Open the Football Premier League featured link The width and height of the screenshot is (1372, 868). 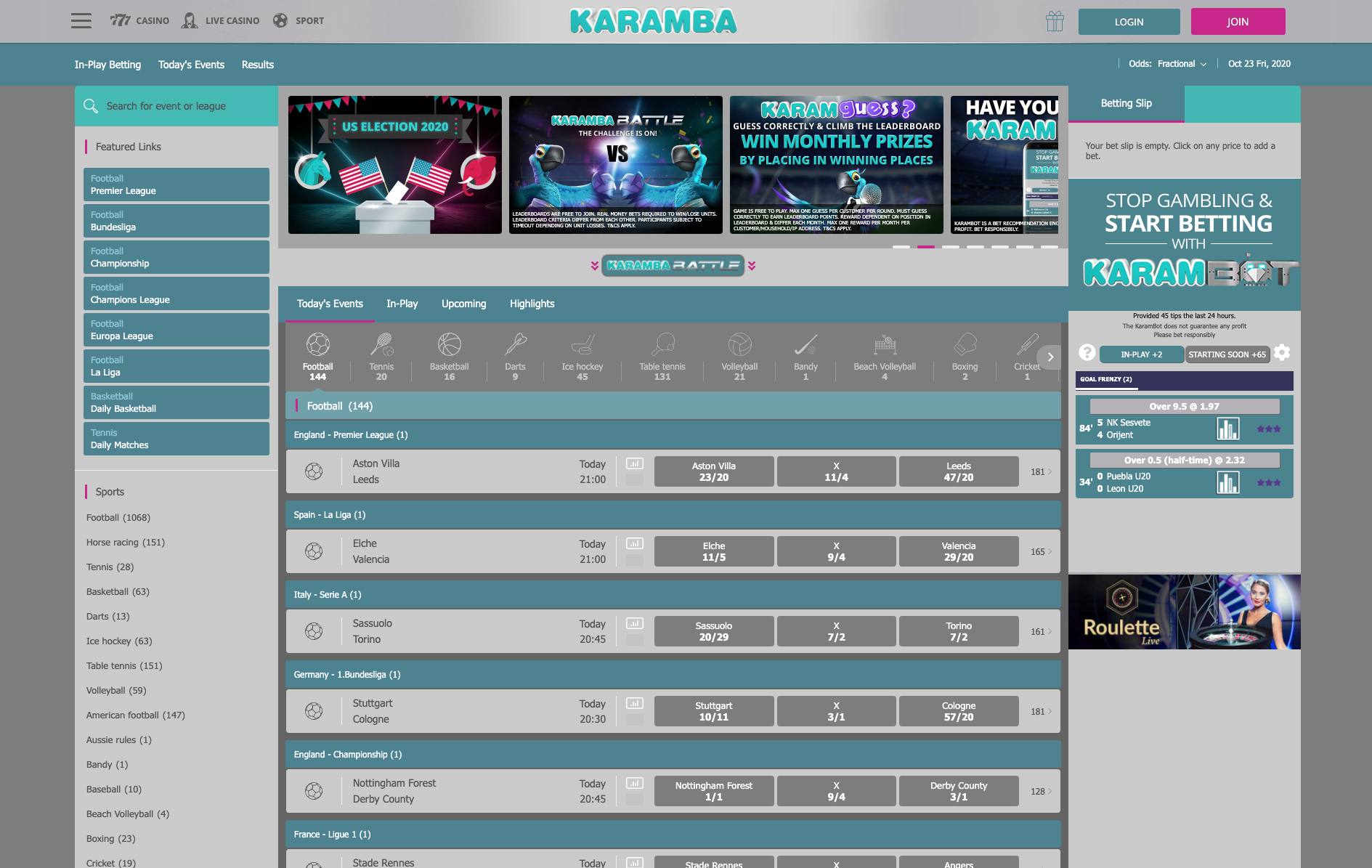click(176, 184)
